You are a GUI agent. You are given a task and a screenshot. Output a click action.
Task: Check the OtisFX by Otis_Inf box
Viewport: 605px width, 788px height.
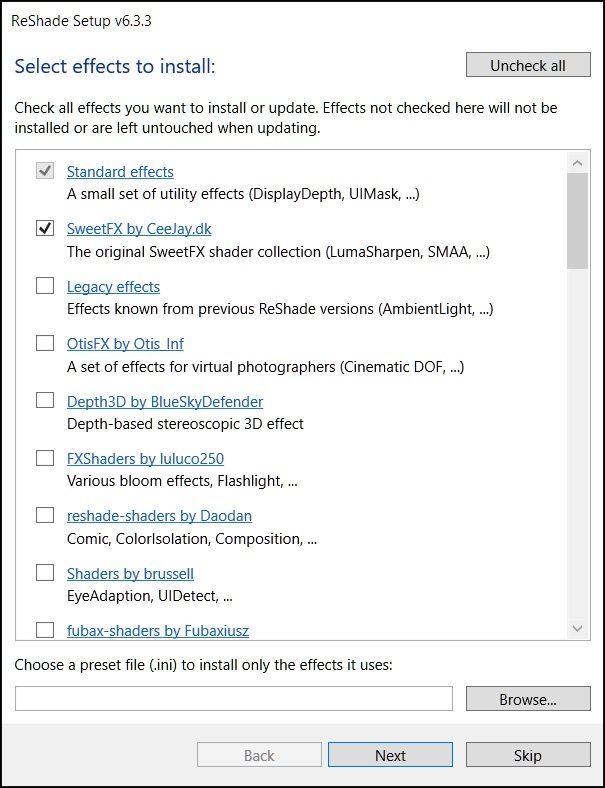pos(45,344)
